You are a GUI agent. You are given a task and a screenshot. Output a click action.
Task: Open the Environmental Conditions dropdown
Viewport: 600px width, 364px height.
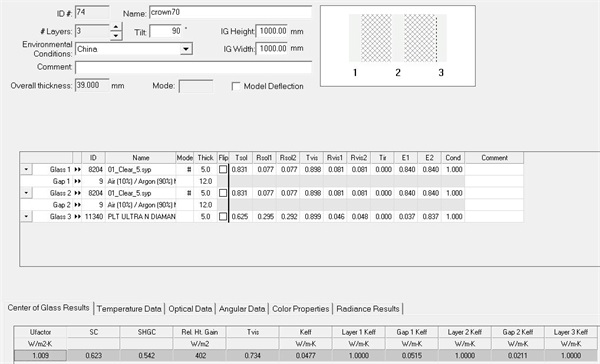[x=186, y=49]
